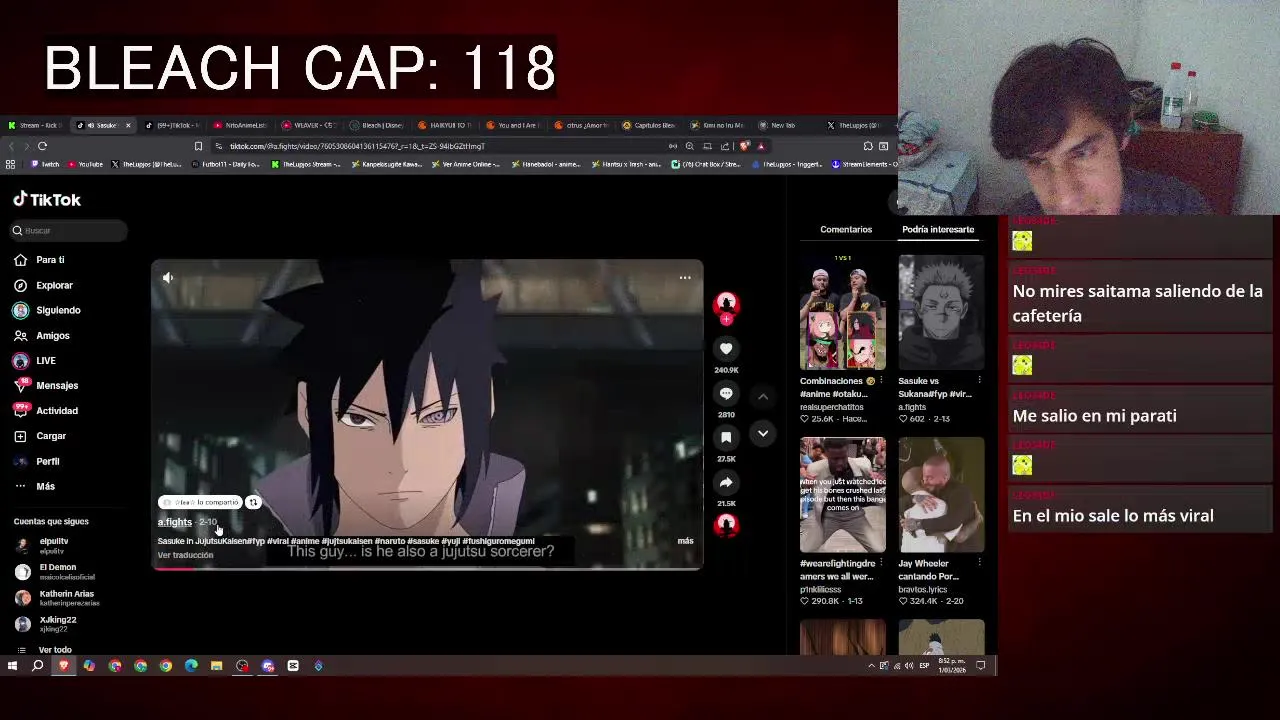Open options dots for Sasuke vs Sukuna video
Image resolution: width=1280 pixels, height=720 pixels.
979,381
